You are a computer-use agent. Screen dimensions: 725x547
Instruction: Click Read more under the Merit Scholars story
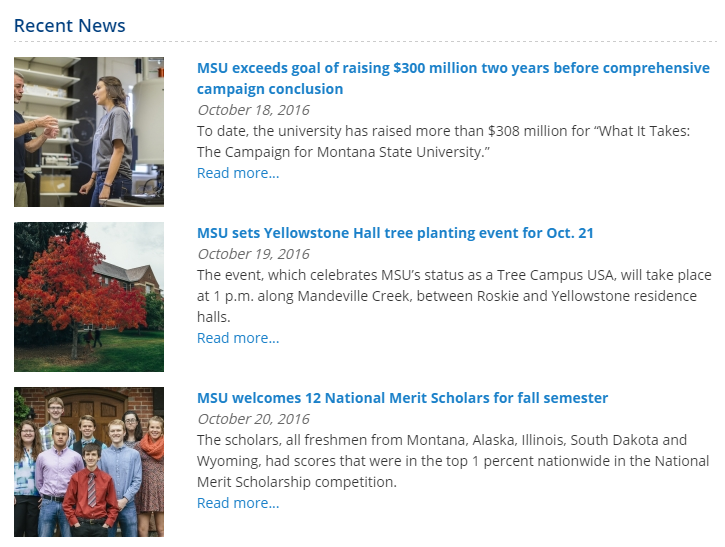click(x=238, y=503)
